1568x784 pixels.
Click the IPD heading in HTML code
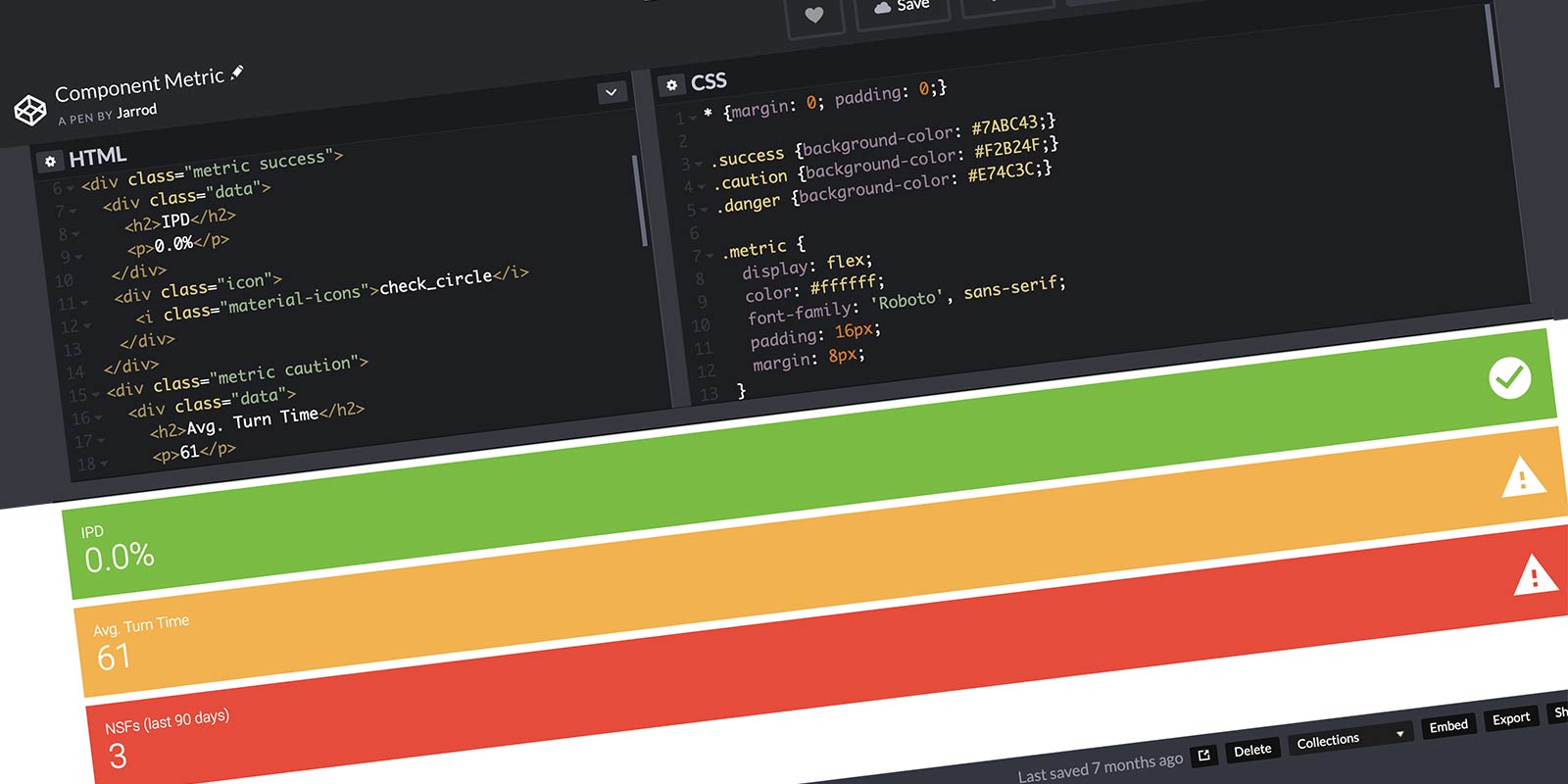pos(176,220)
